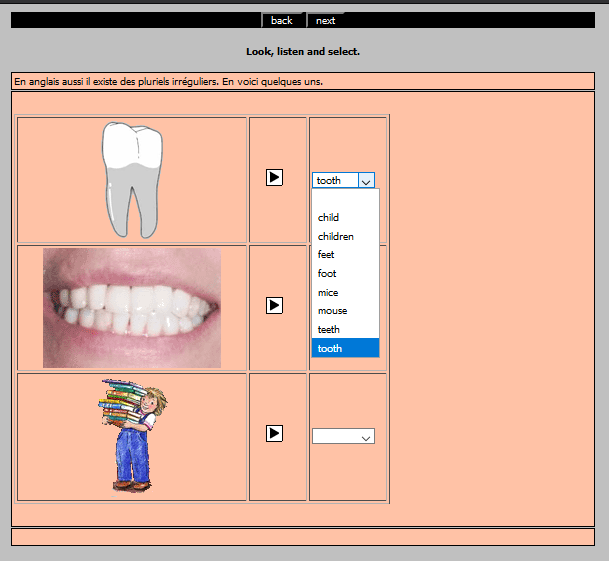Image resolution: width=609 pixels, height=561 pixels.
Task: Click the single tooth illustration
Action: pos(132,180)
